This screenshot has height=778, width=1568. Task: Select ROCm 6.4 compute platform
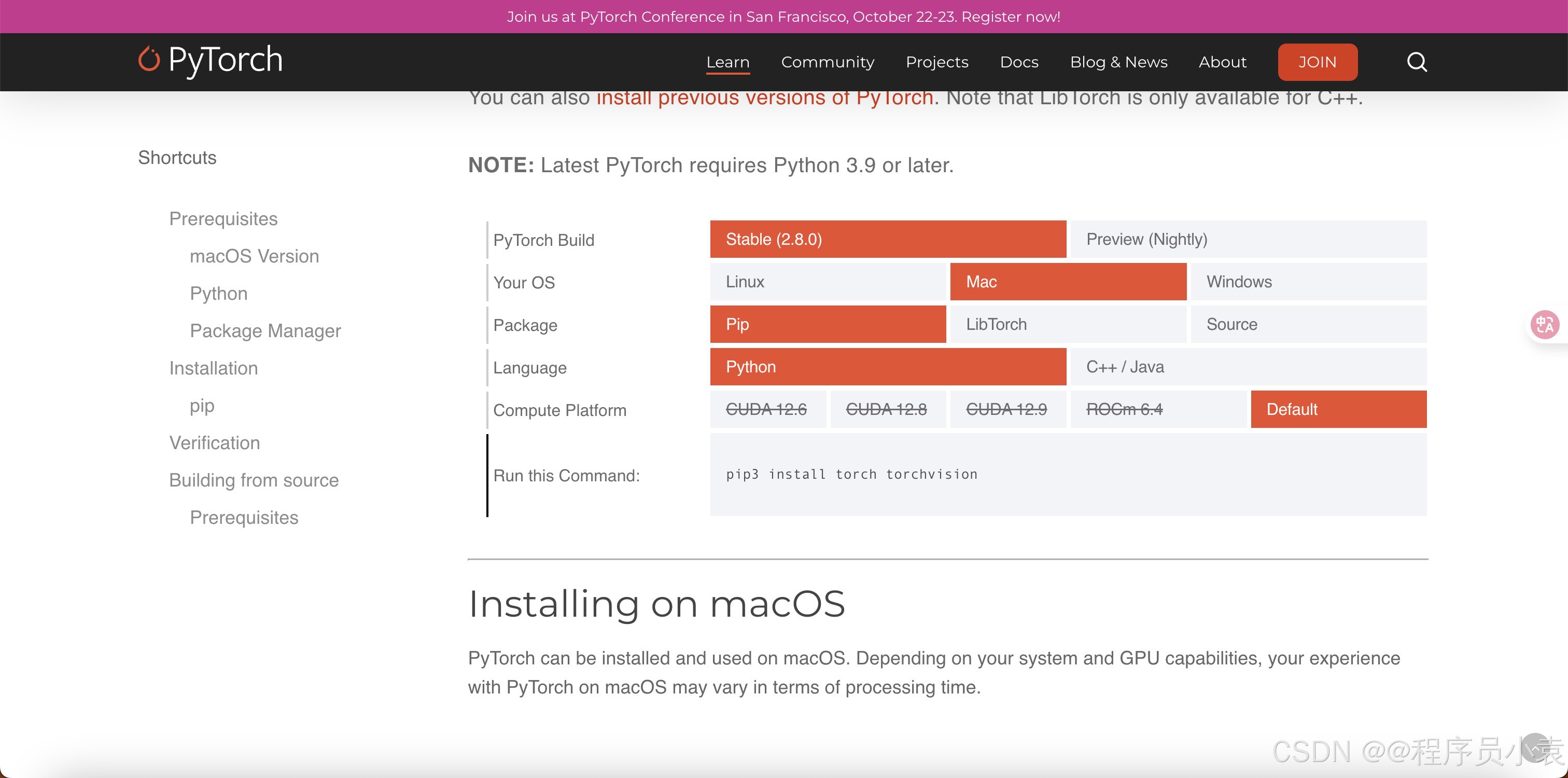(1158, 409)
